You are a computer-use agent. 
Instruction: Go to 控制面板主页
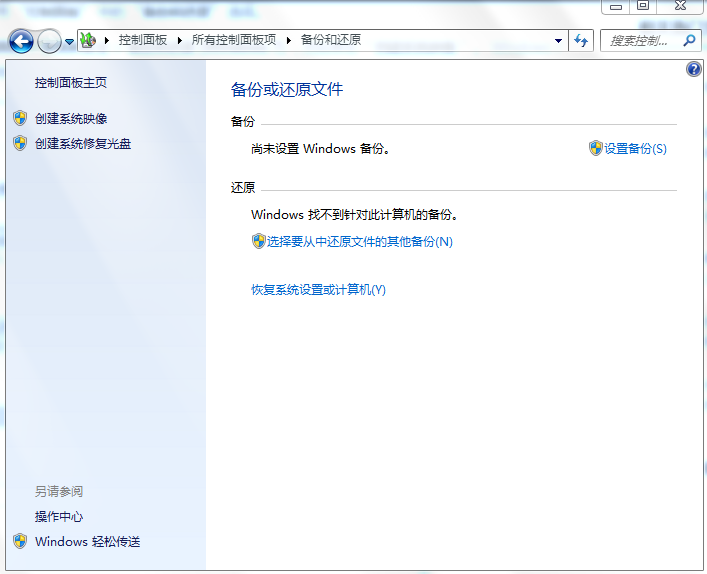click(71, 83)
